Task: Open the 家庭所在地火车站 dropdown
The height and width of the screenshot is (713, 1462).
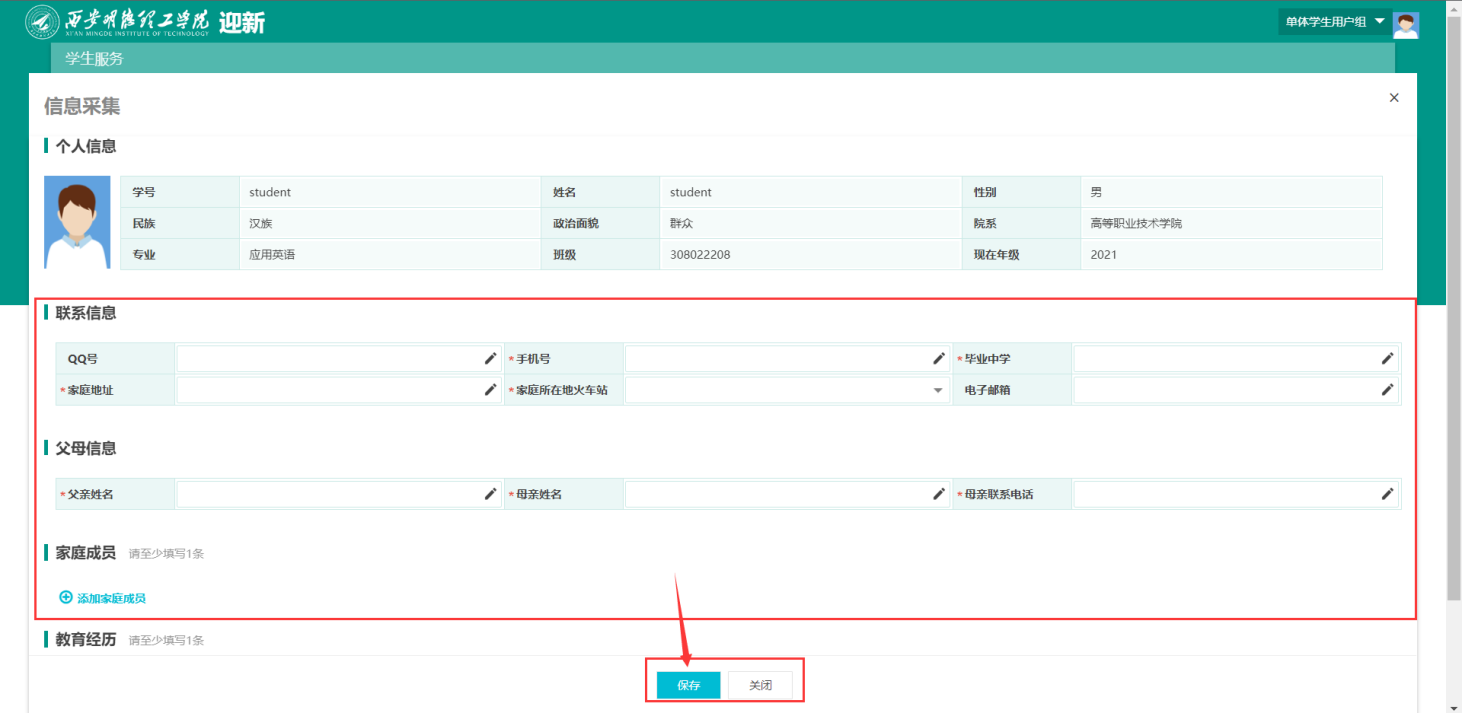Action: (787, 390)
